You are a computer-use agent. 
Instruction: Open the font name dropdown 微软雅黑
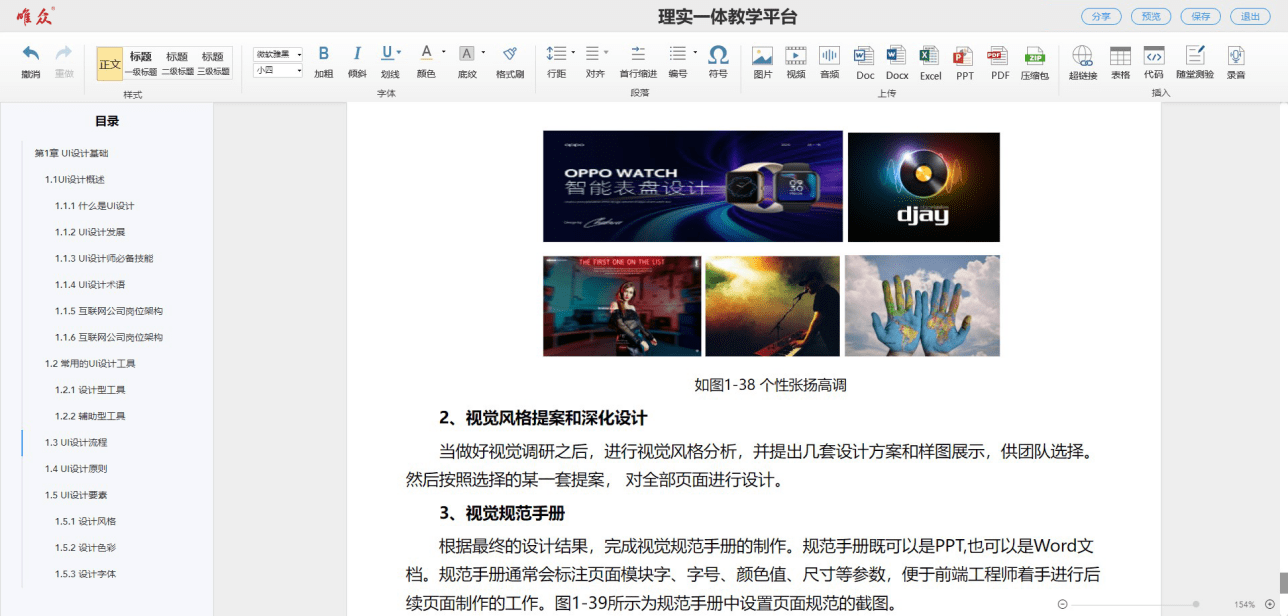point(278,54)
